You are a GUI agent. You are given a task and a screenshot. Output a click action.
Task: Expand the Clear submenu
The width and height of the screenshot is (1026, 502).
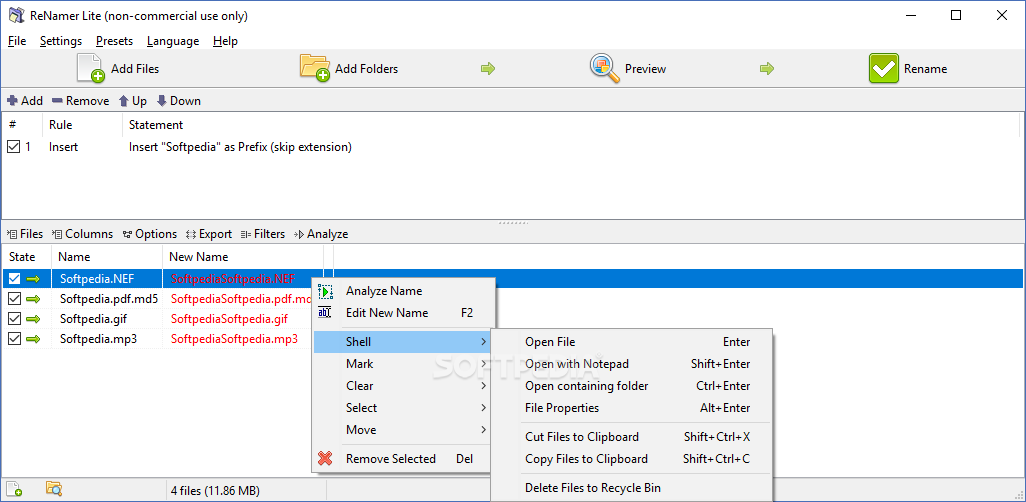coord(402,386)
